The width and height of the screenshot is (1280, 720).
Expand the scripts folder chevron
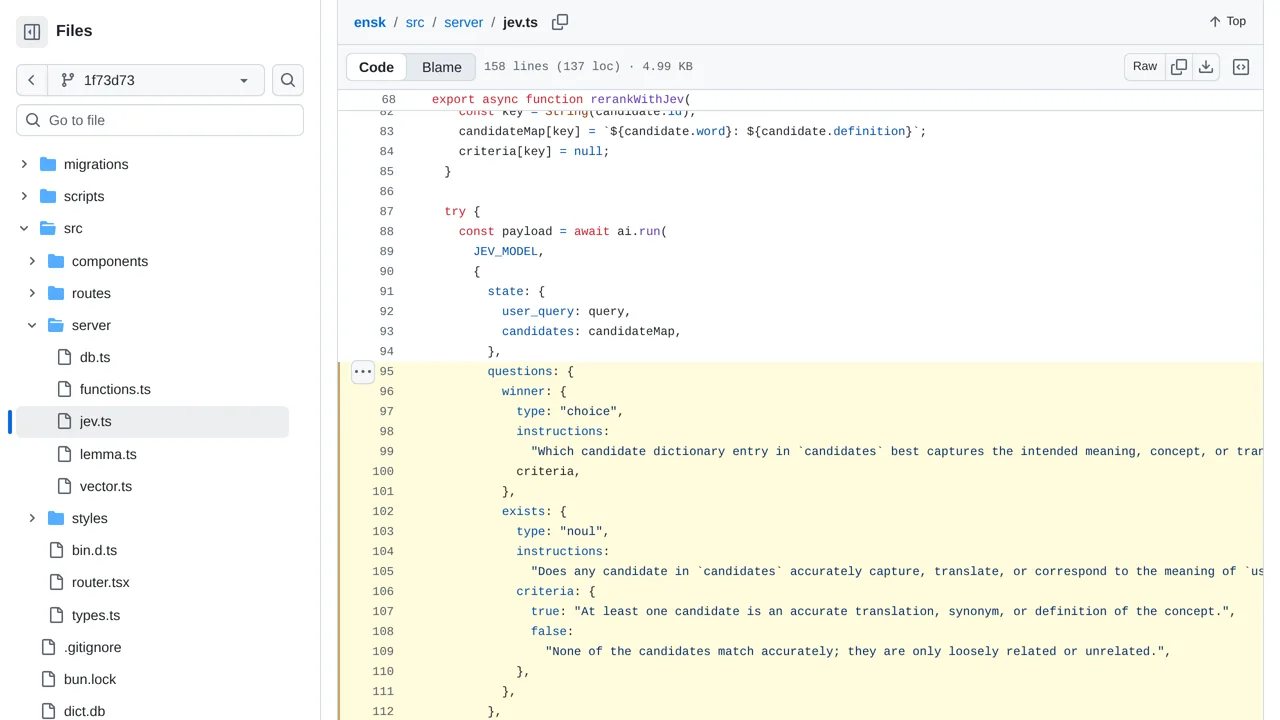24,196
